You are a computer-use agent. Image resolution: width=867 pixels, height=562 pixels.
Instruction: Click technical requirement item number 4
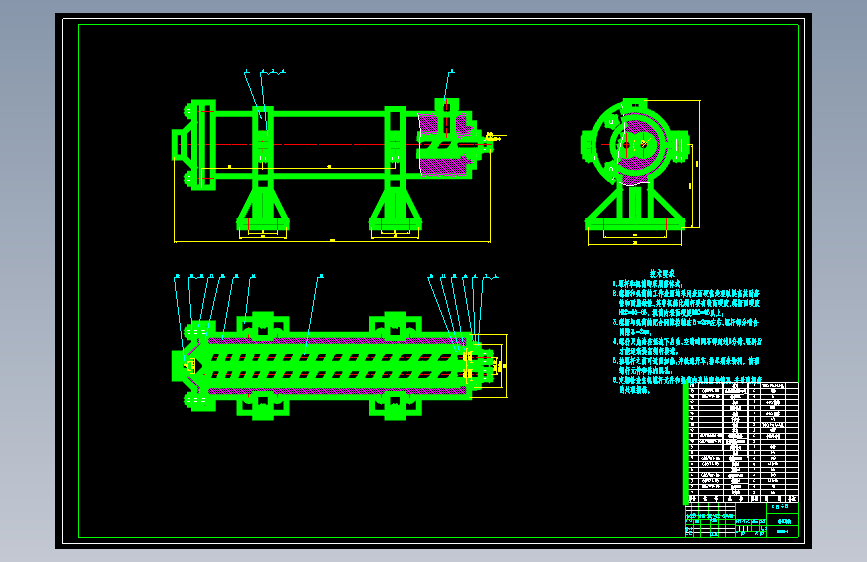point(687,346)
